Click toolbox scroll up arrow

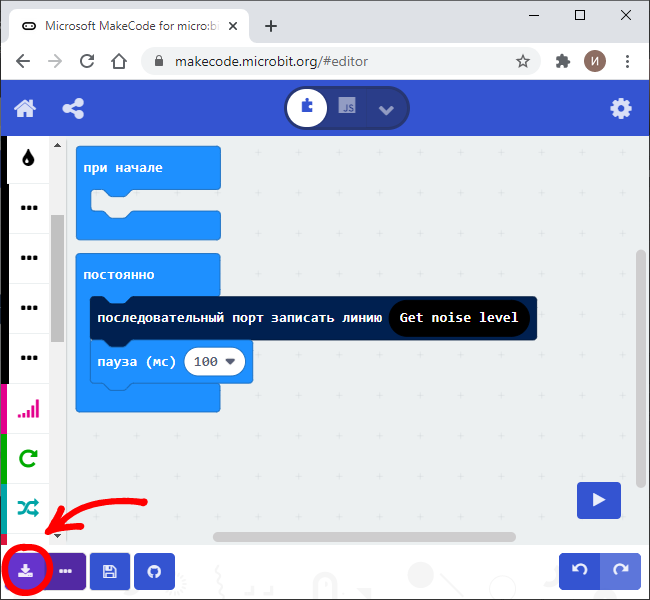(x=58, y=145)
